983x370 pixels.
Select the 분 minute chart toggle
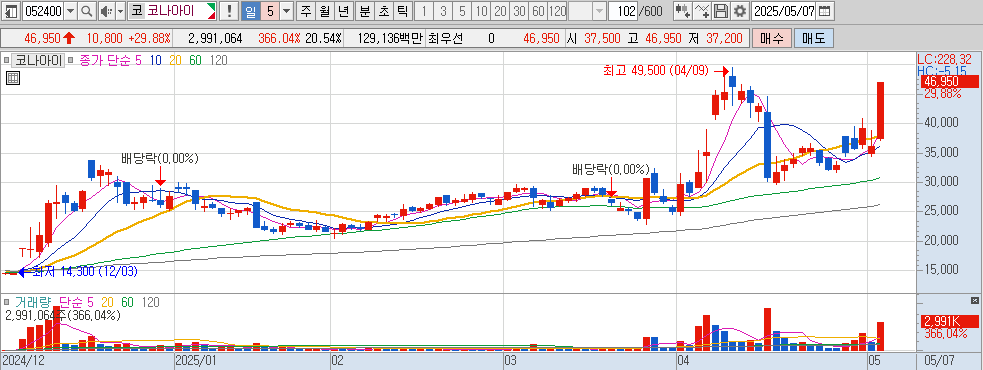(364, 11)
